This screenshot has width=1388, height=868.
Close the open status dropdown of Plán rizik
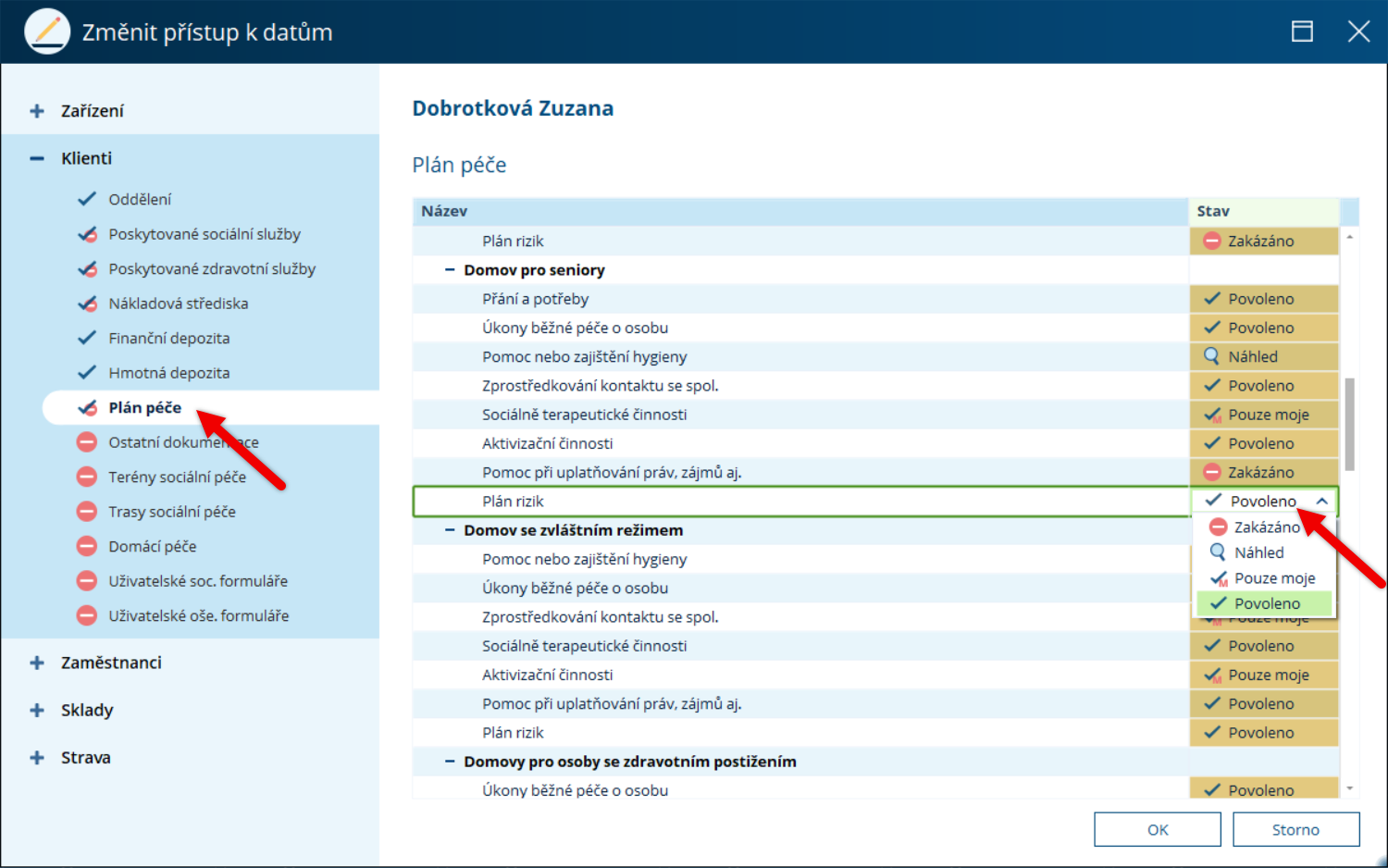pos(1322,501)
